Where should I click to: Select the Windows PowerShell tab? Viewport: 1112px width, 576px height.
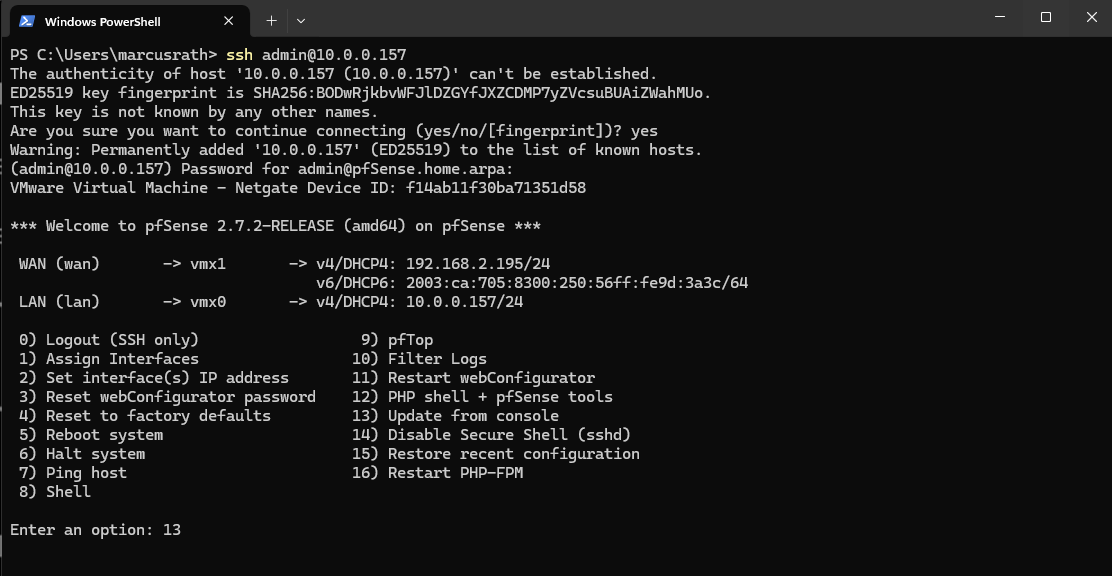pyautogui.click(x=110, y=21)
